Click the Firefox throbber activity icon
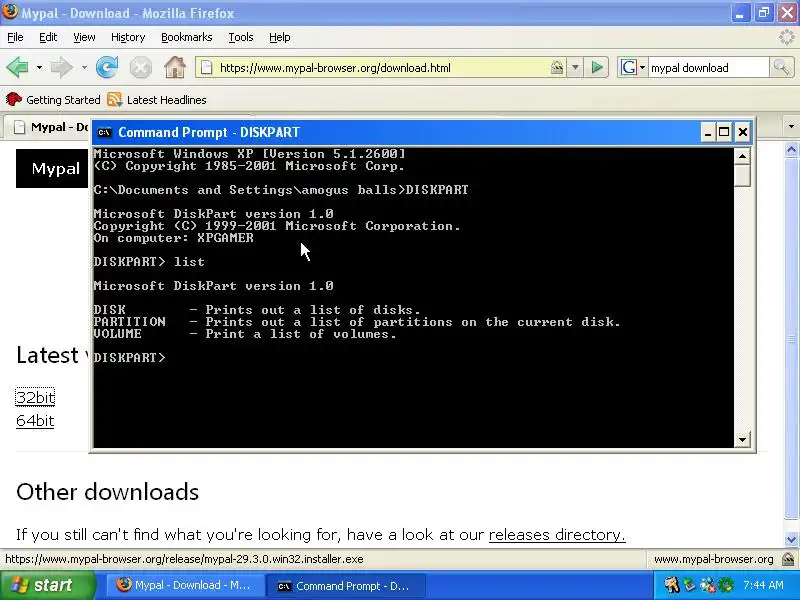Image resolution: width=800 pixels, height=600 pixels. tap(787, 37)
